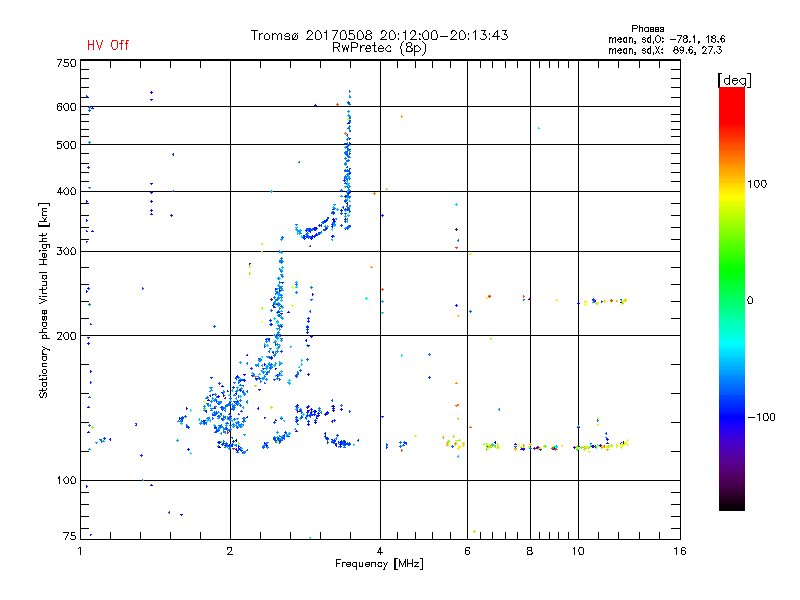Viewport: 800px width, 600px height.
Task: Click the 'Stationary phase Virtual Height [km]' axis title
Action: pos(43,300)
